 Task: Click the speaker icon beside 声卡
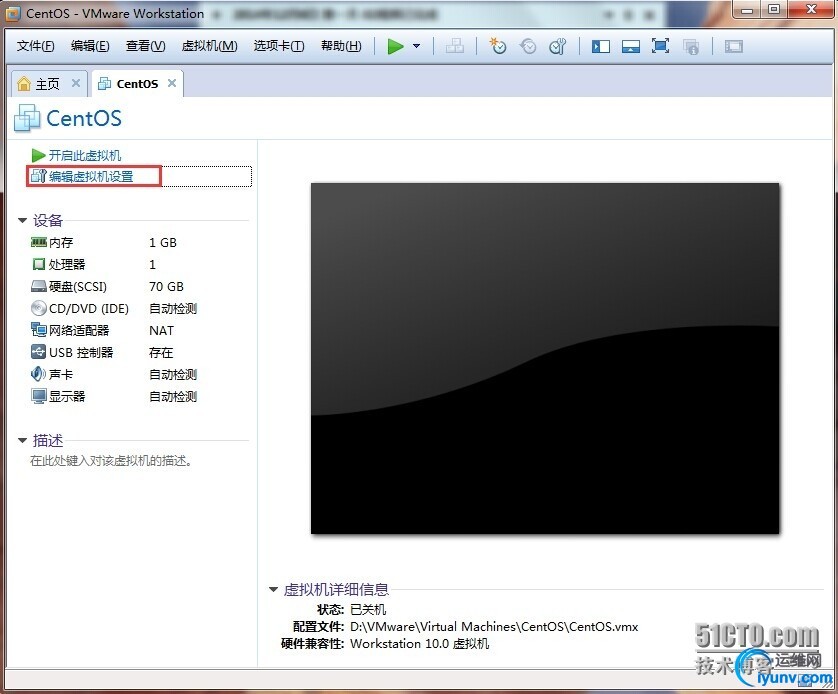(x=38, y=374)
